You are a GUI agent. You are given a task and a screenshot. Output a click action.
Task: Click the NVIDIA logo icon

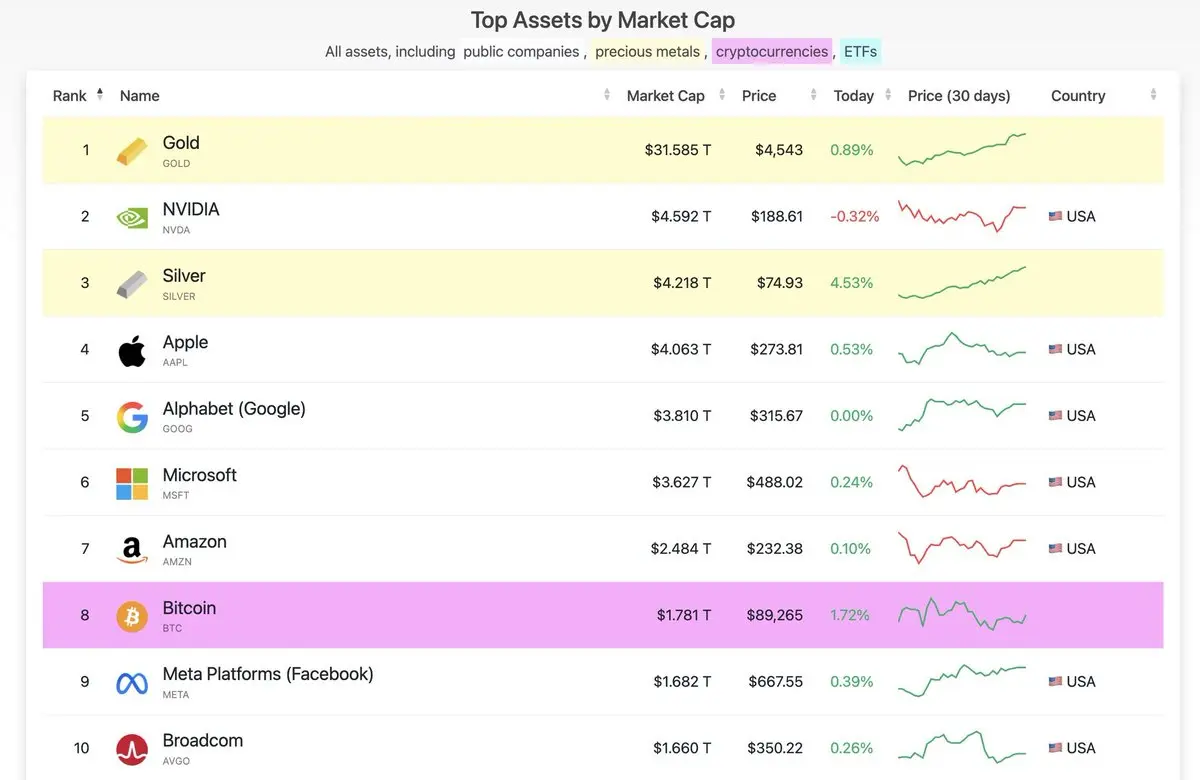pos(132,217)
